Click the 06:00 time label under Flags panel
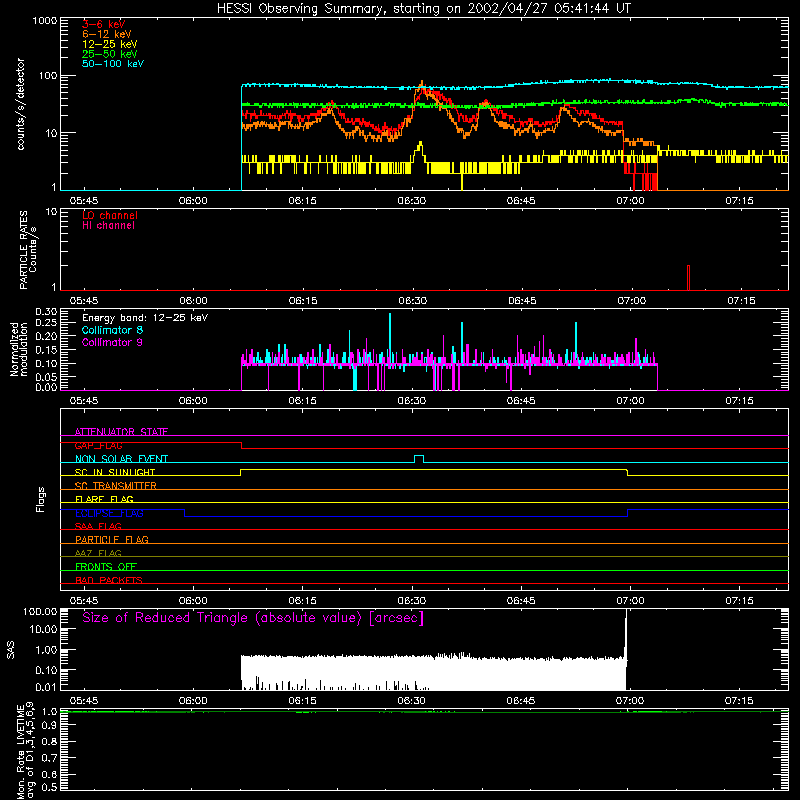 [193, 601]
